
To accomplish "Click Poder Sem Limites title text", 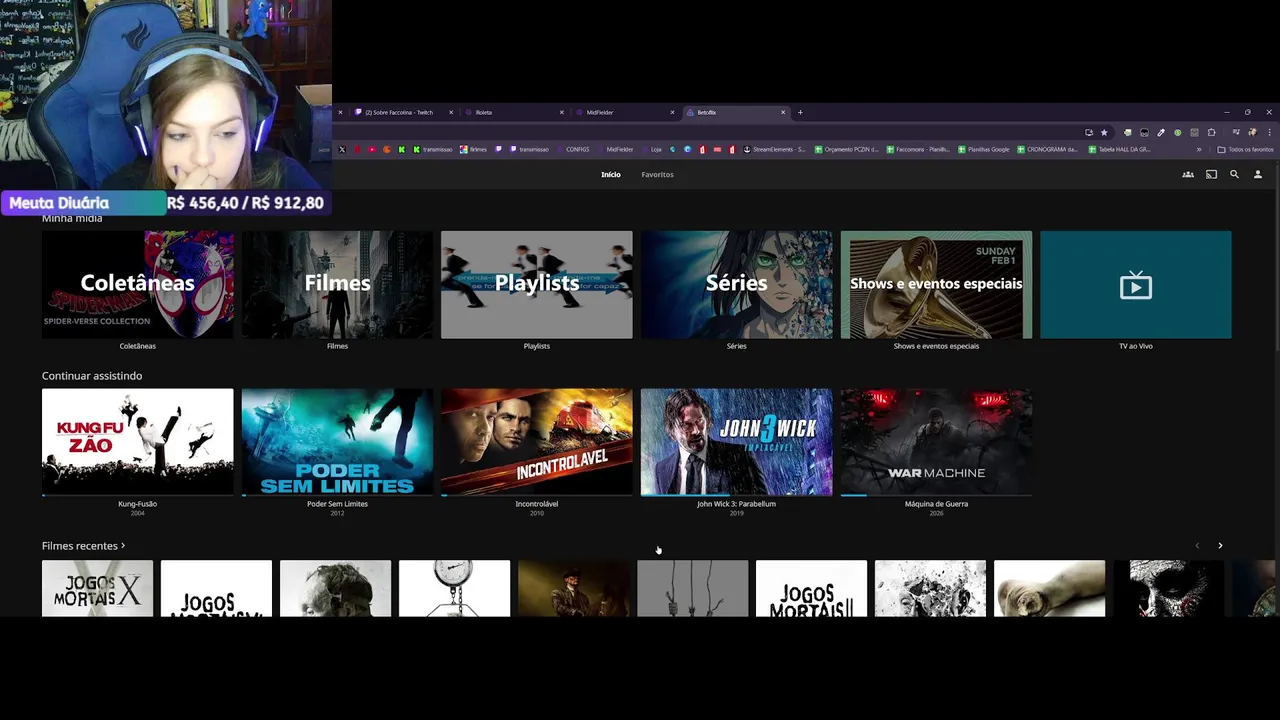I will 337,504.
